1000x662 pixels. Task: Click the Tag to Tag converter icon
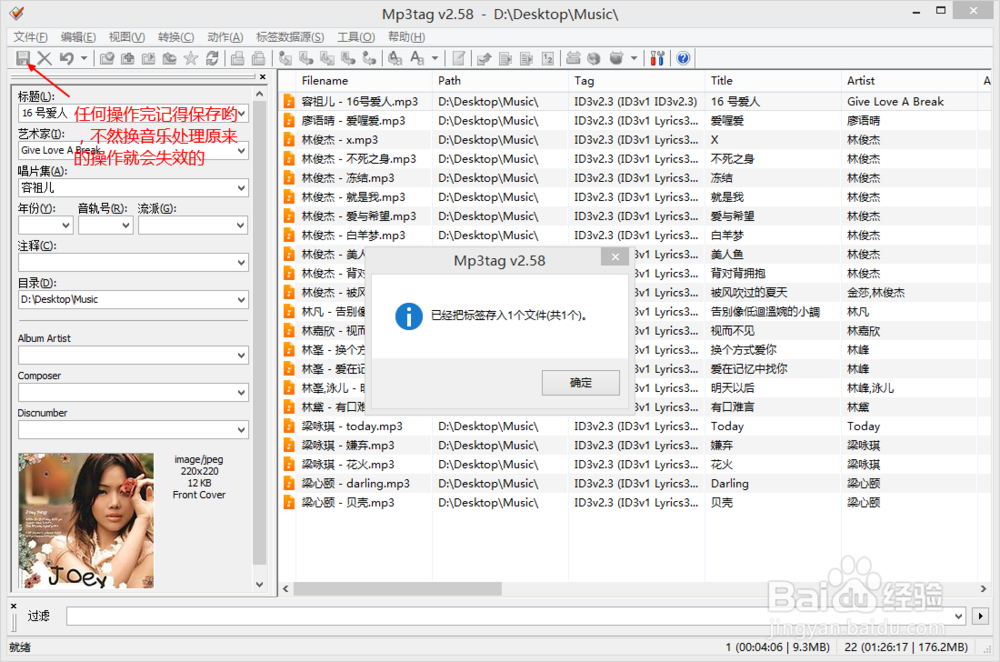click(x=369, y=59)
